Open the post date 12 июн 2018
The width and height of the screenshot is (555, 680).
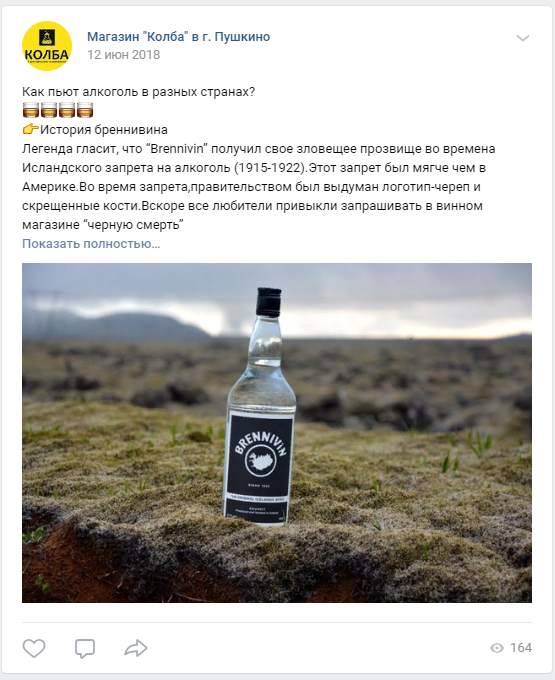(x=124, y=55)
